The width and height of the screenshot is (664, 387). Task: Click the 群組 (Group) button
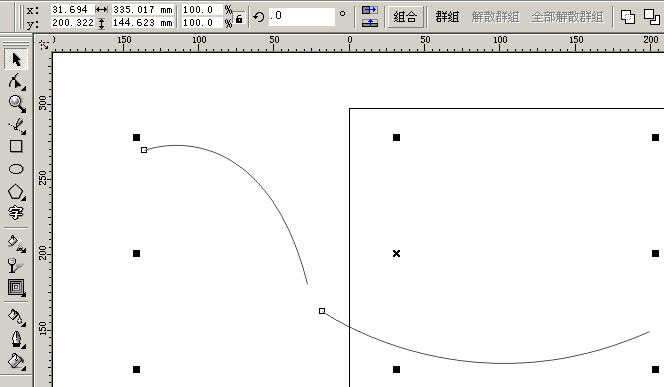[447, 17]
